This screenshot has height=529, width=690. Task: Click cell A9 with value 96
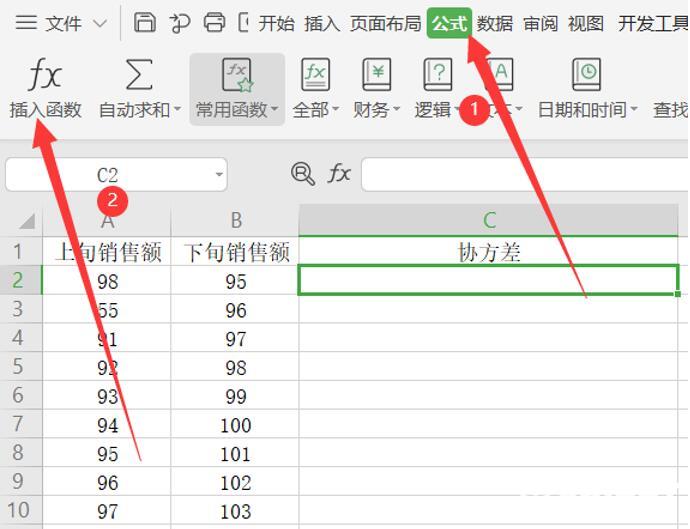[x=107, y=481]
